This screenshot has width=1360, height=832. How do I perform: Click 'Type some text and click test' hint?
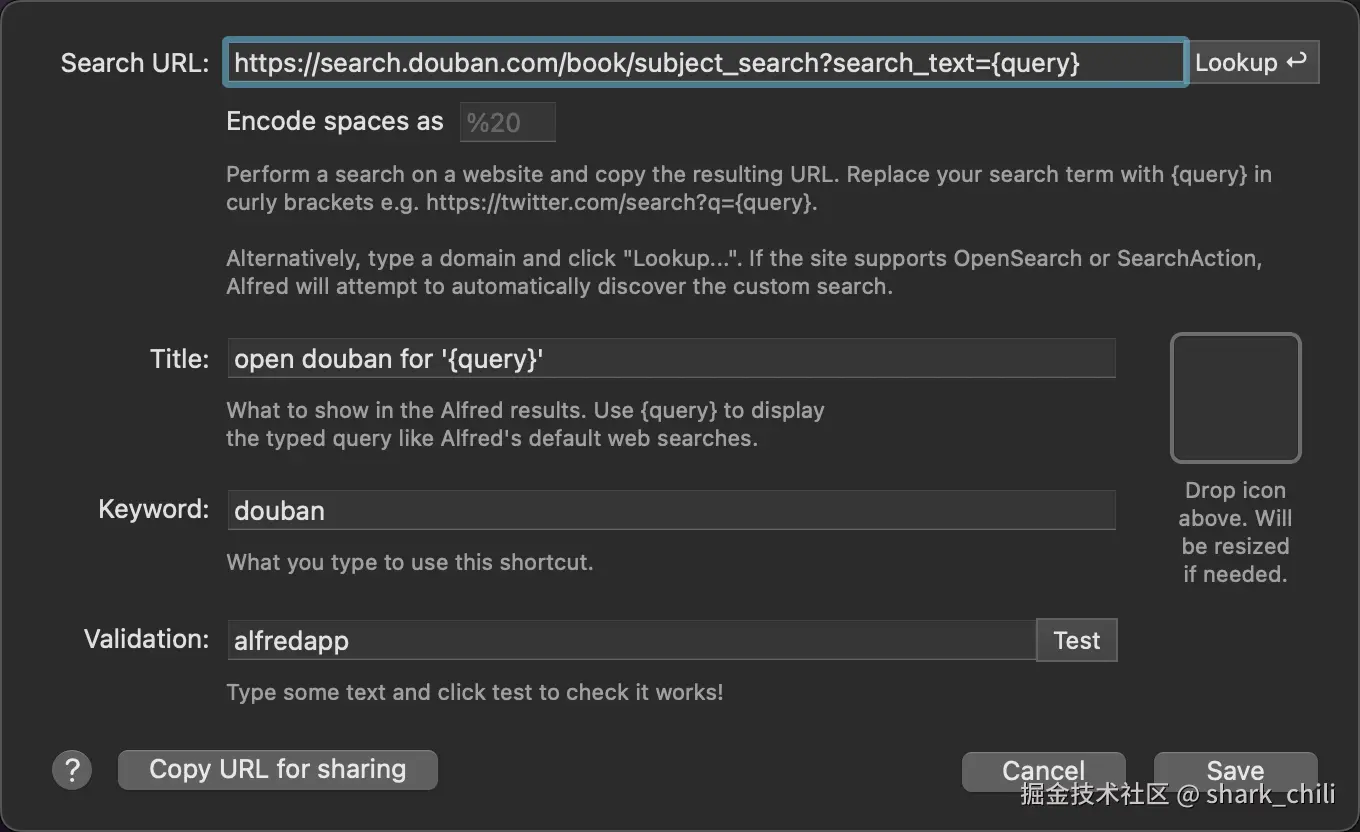pos(475,692)
